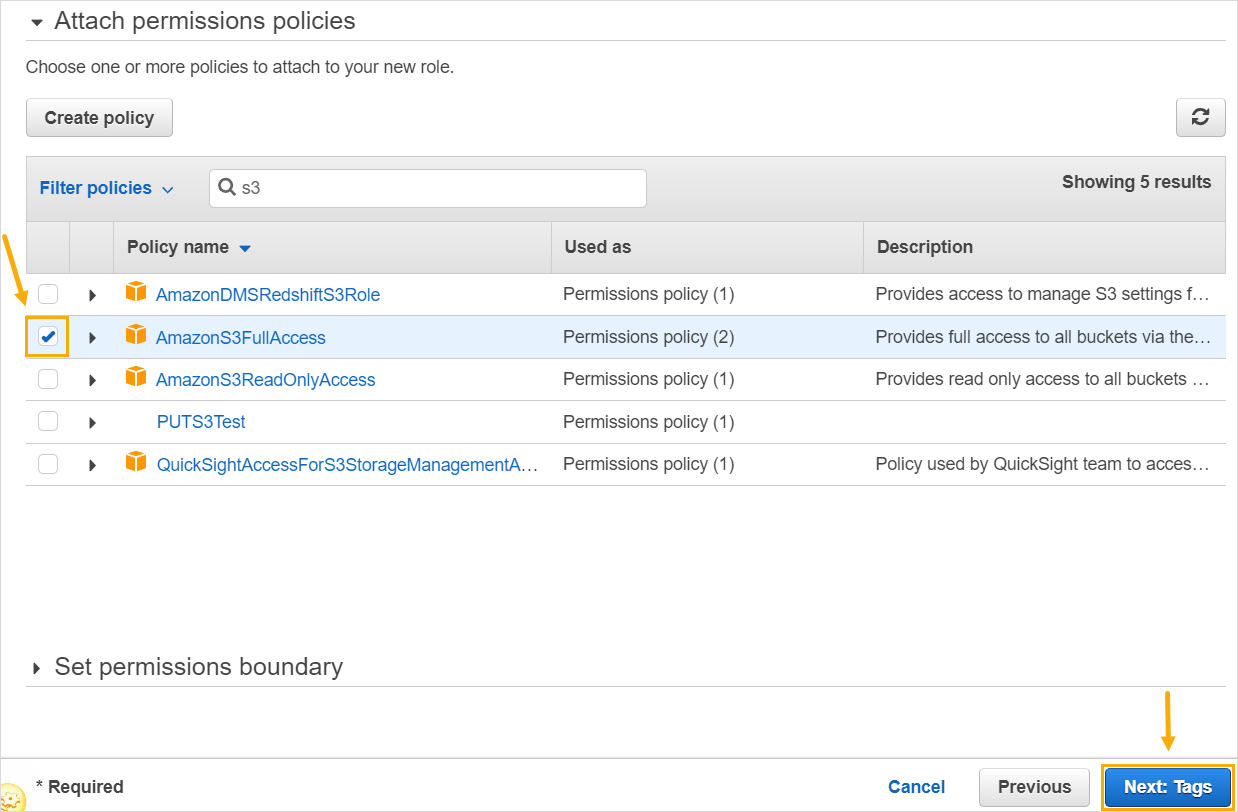Click Permissions policy (2) for AmazonS3FullAccess

(649, 338)
